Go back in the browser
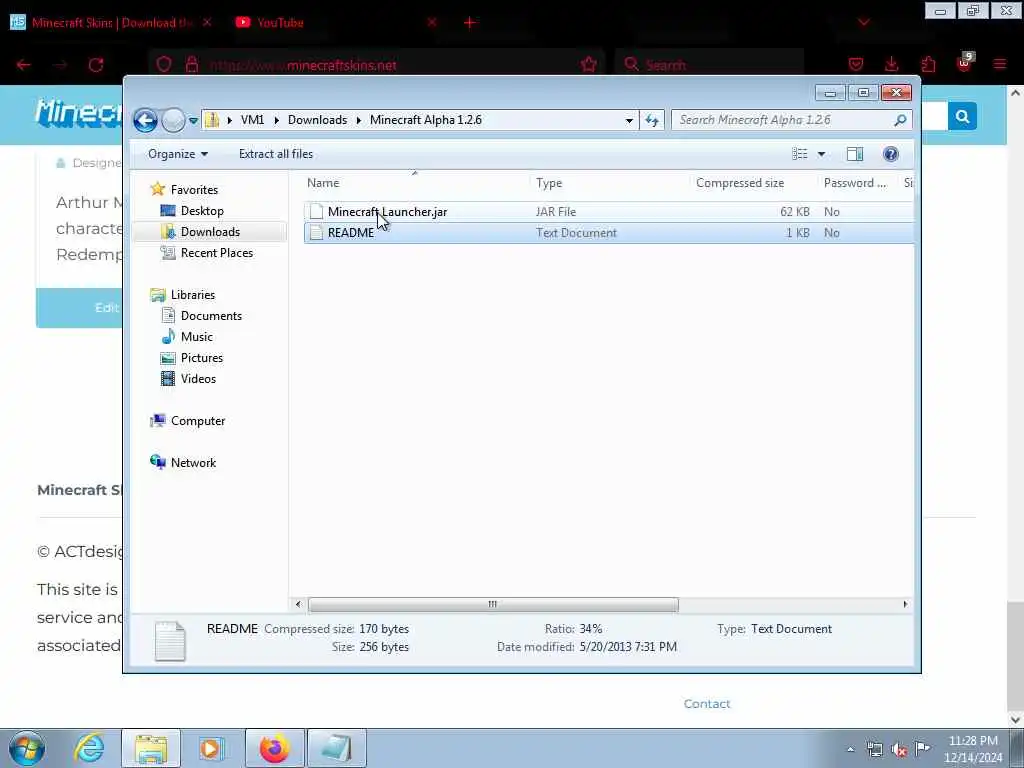The image size is (1024, 768). pyautogui.click(x=24, y=65)
